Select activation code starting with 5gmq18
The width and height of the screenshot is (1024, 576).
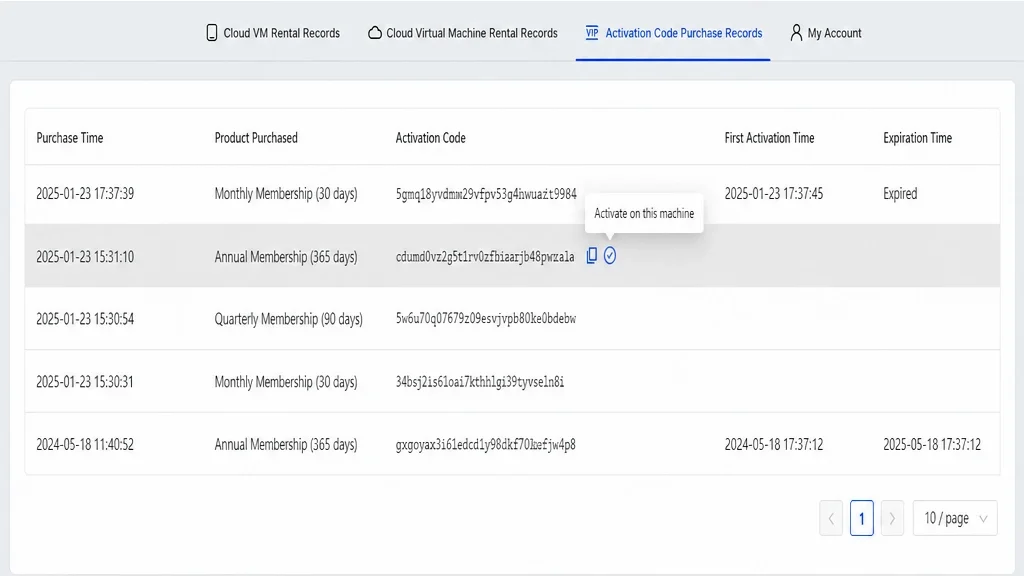tap(486, 194)
